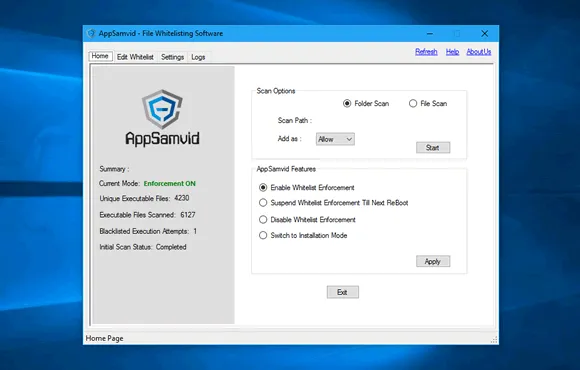Click the Enforcement ON status text
Viewport: 580px width, 370px height.
coord(169,184)
